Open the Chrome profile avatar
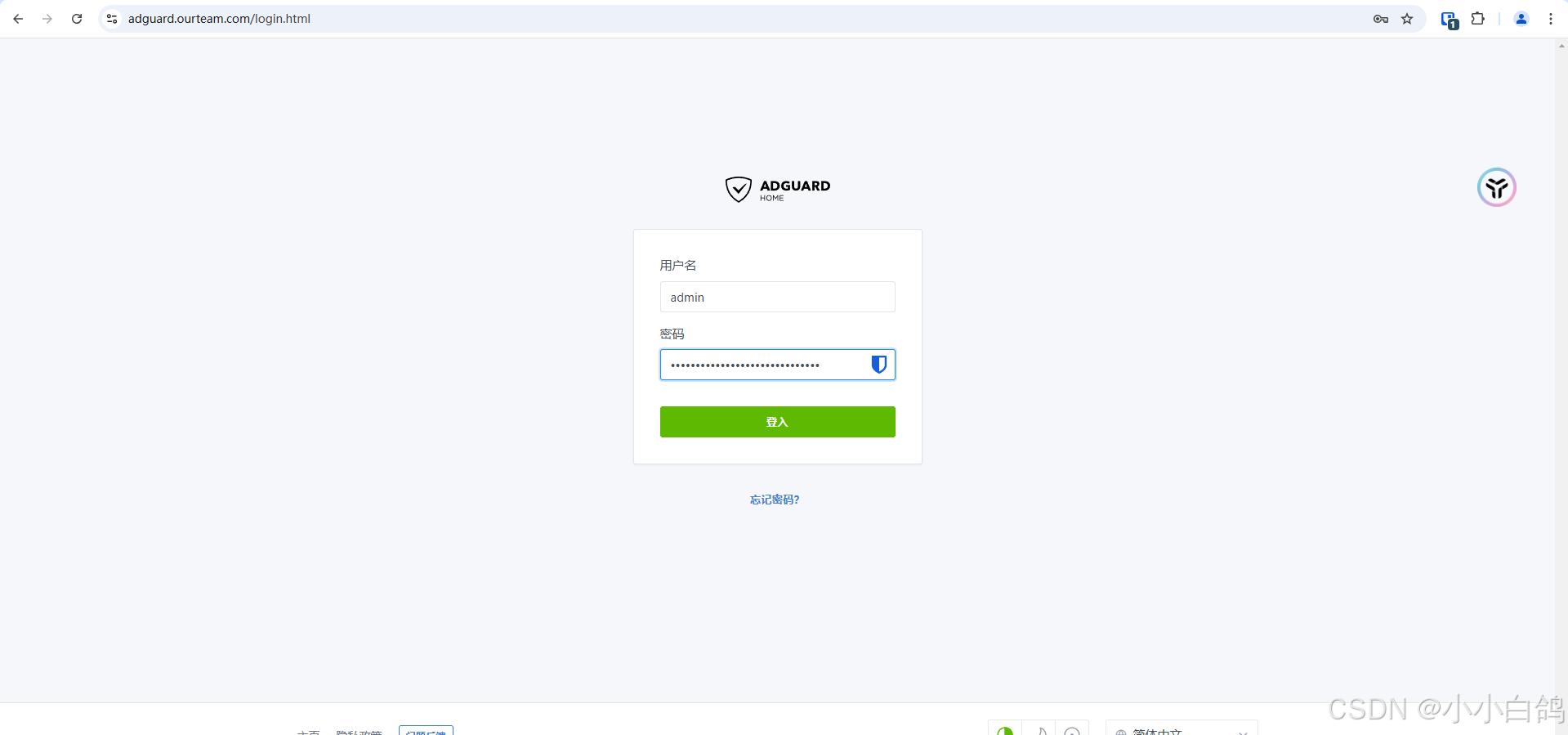 pos(1521,19)
